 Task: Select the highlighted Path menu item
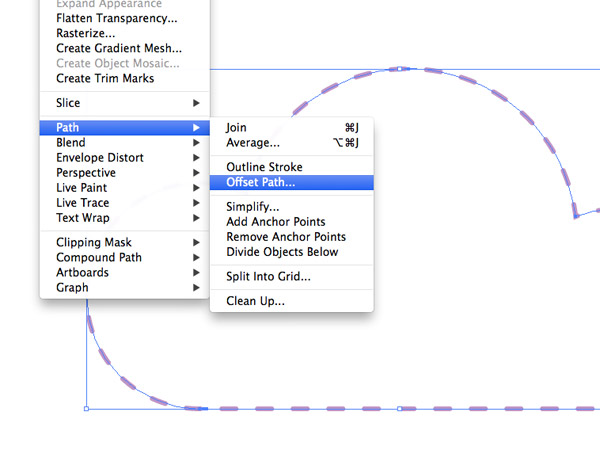click(124, 127)
